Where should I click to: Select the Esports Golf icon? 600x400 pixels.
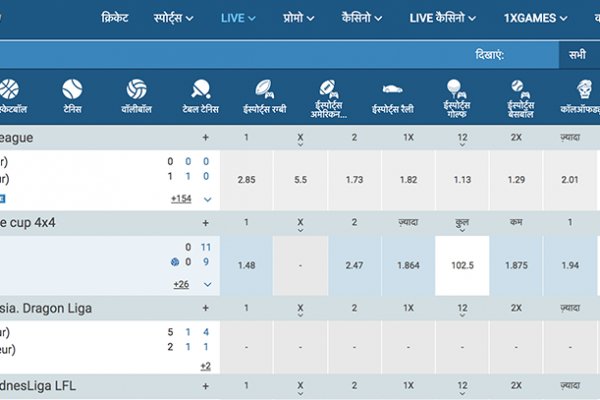click(455, 88)
